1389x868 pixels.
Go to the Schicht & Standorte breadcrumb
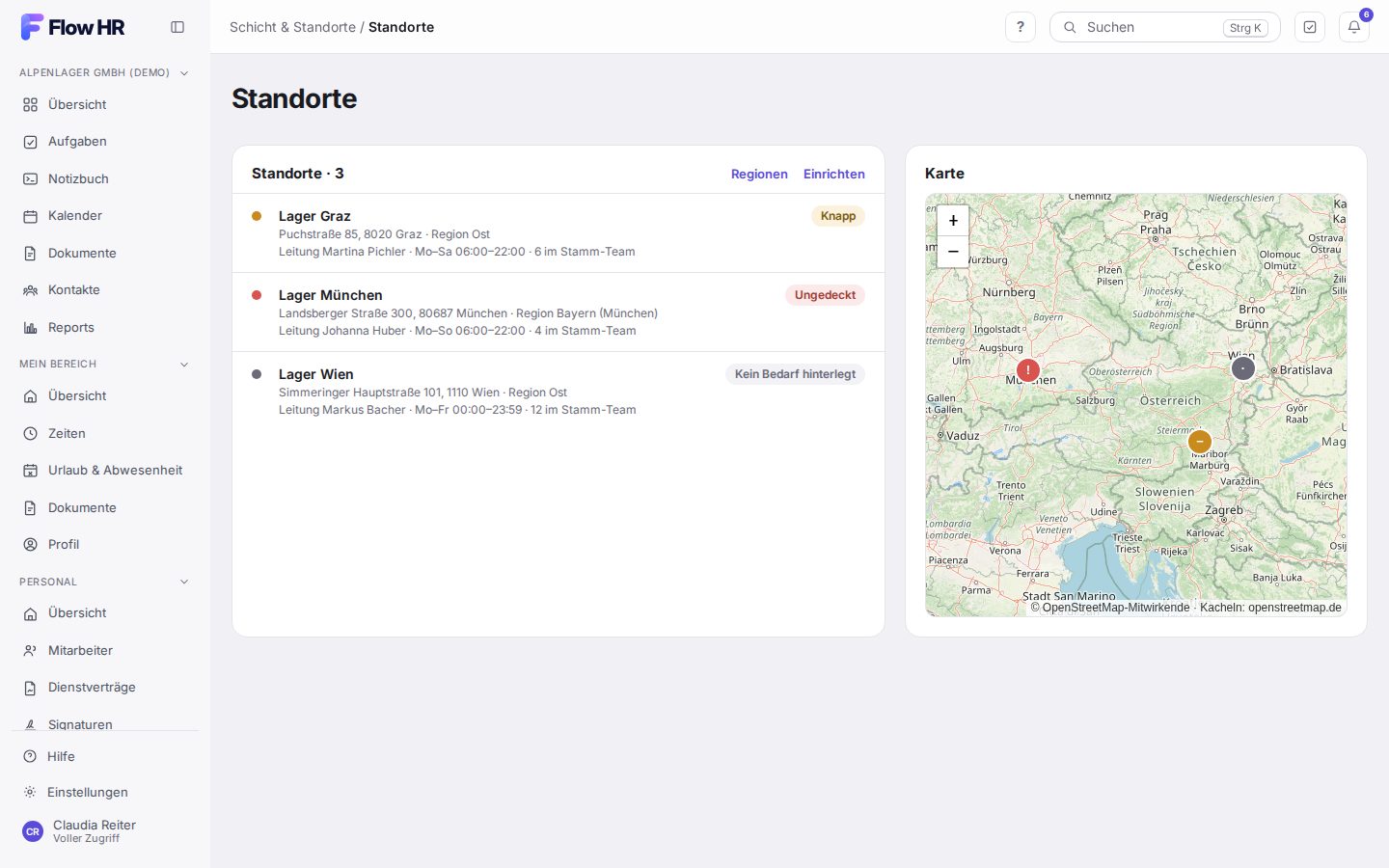coord(292,27)
